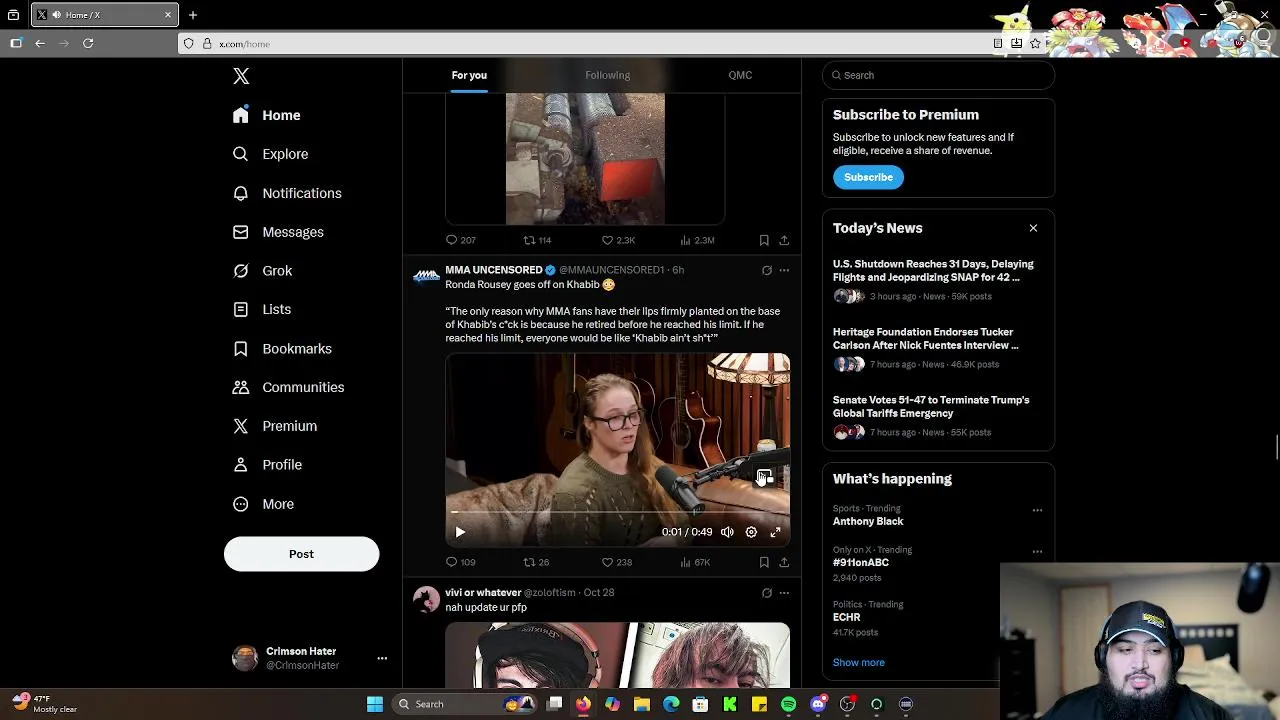Switch to the For you tab
This screenshot has height=720, width=1280.
[x=469, y=75]
